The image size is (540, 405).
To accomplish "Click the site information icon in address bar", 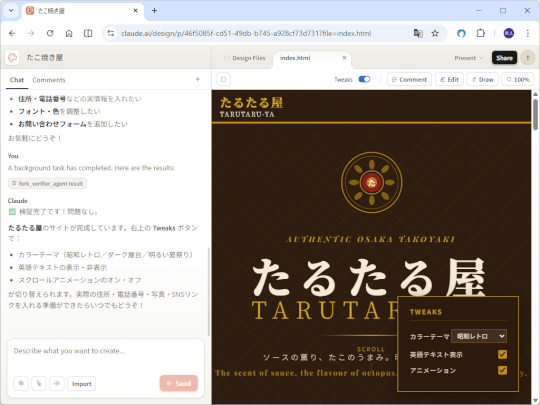I will 111,33.
